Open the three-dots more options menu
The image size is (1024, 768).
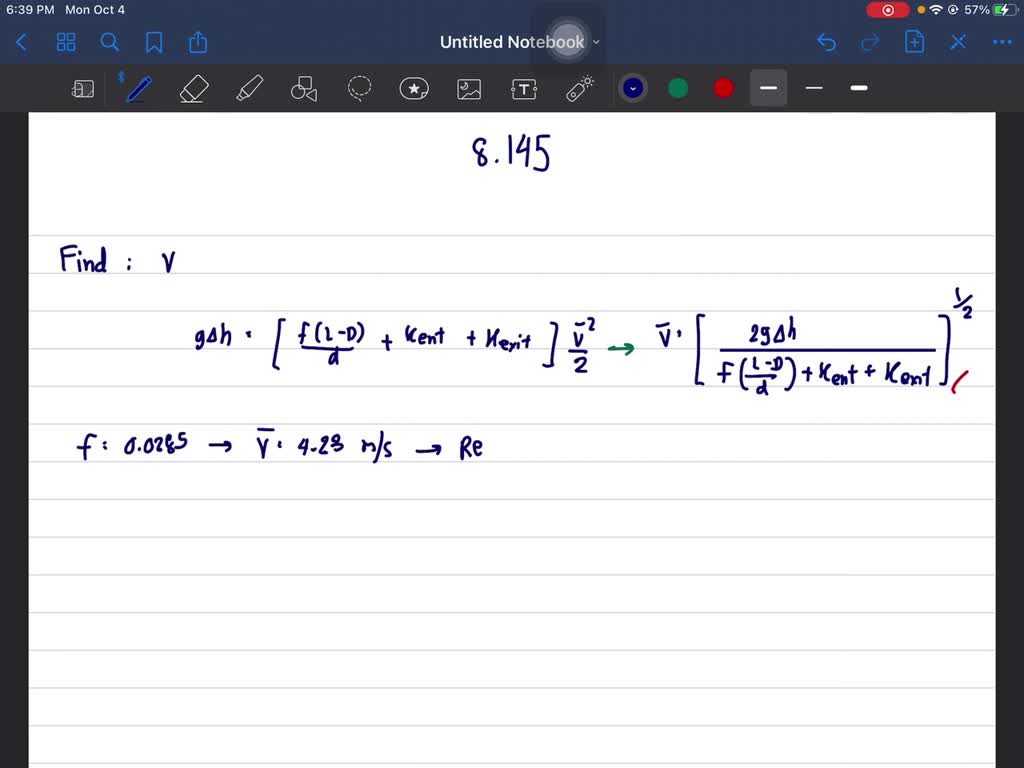coord(1001,42)
